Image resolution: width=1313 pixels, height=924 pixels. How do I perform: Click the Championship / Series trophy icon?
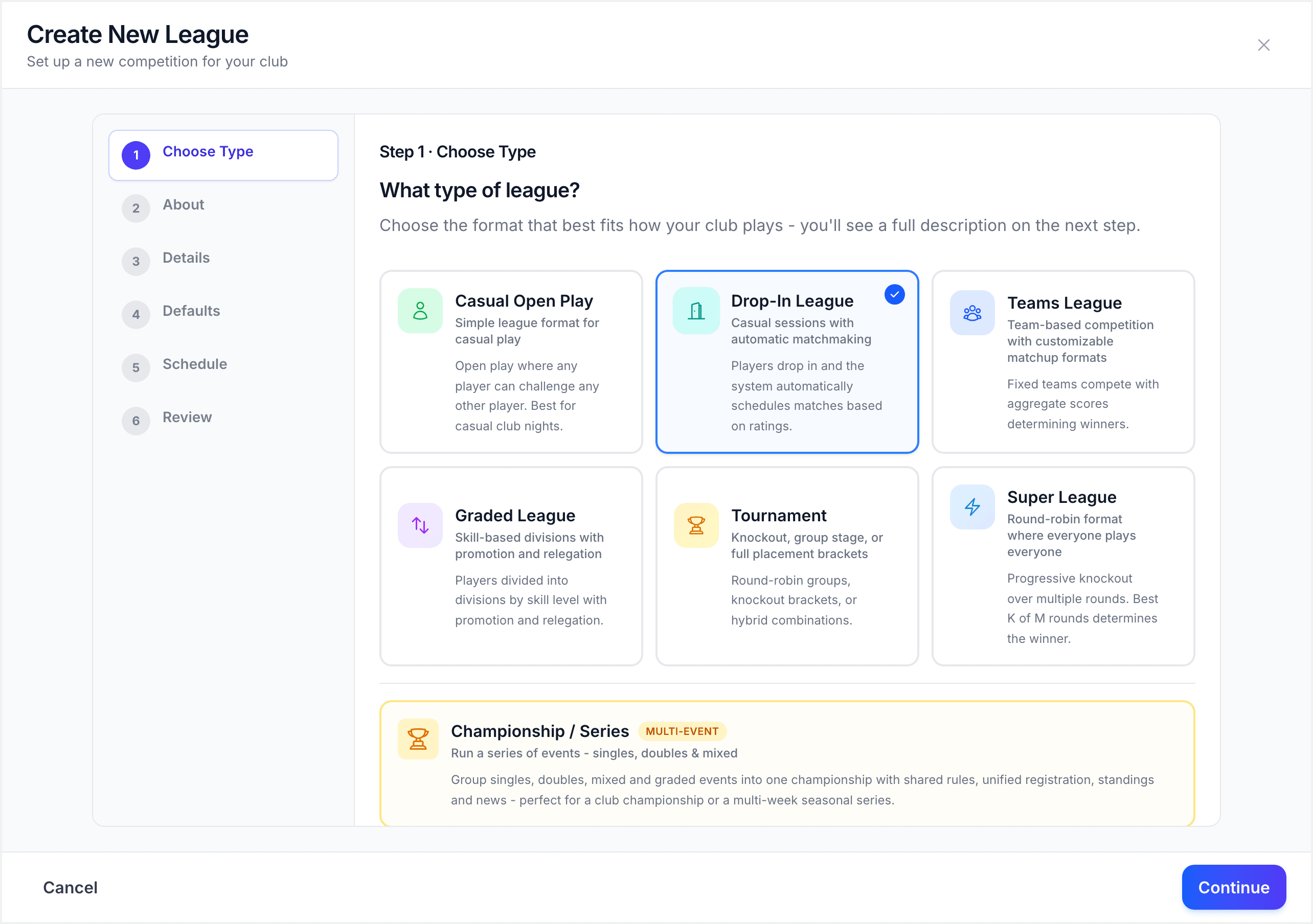(x=418, y=739)
